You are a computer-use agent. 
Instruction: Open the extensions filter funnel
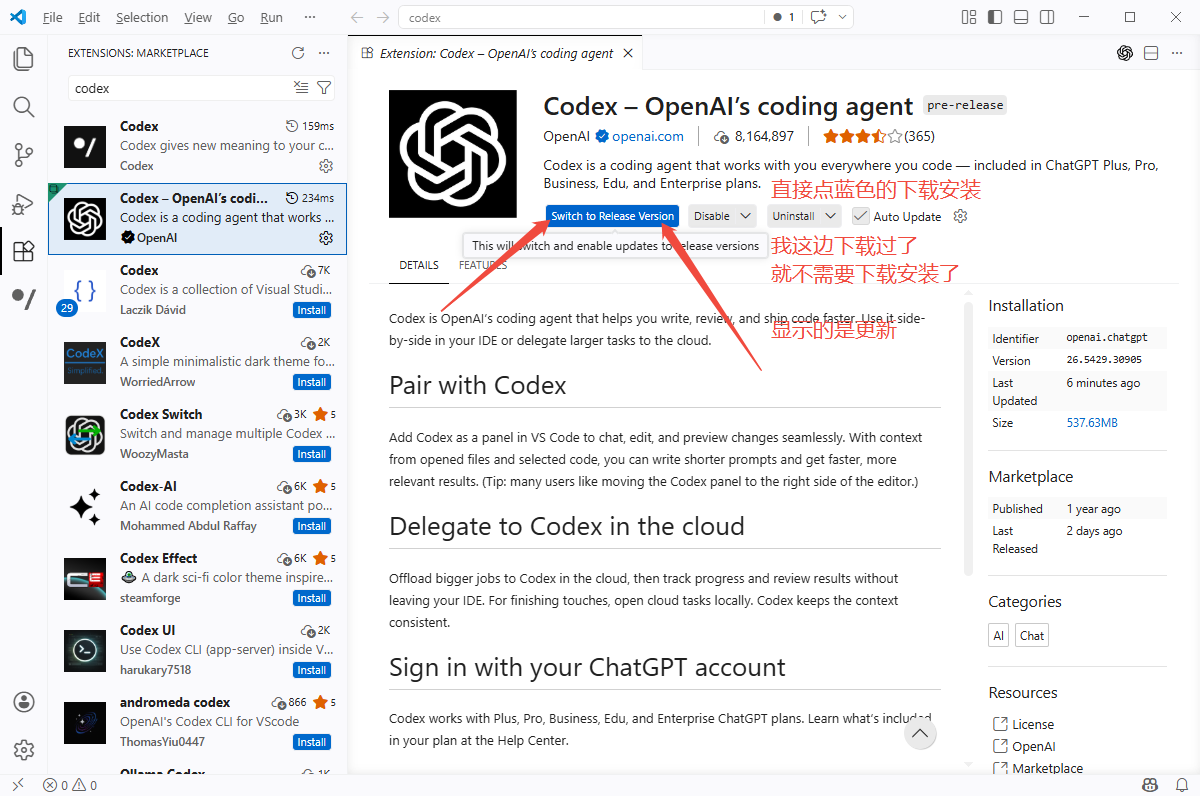coord(324,88)
